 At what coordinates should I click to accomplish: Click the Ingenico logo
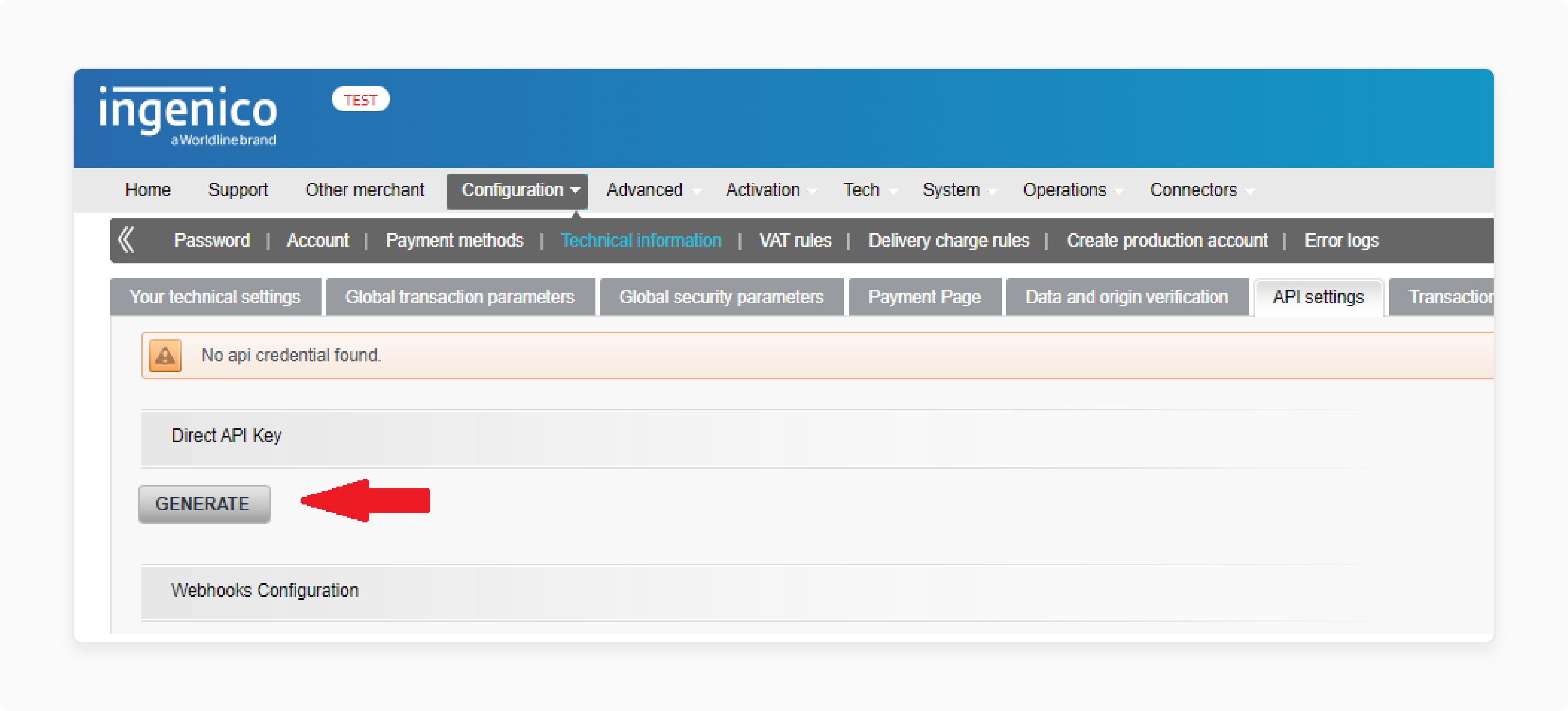coord(188,116)
